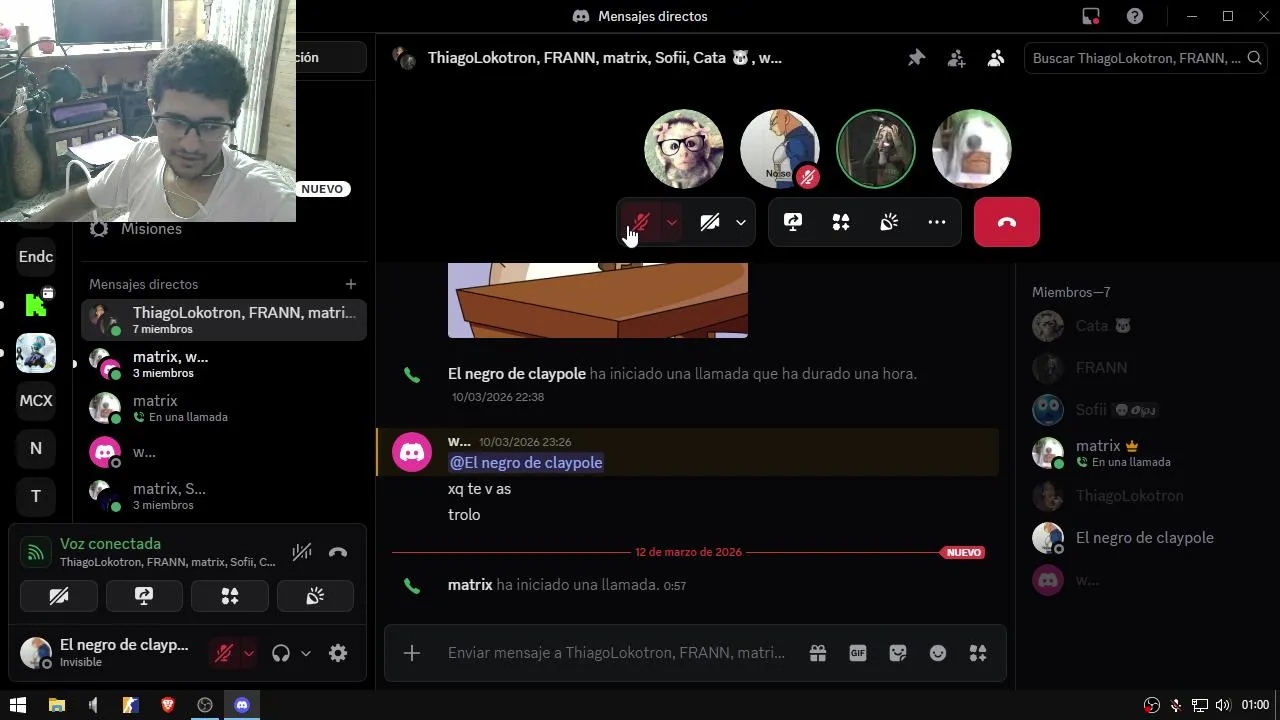Select the white dog call participant

tap(972, 149)
